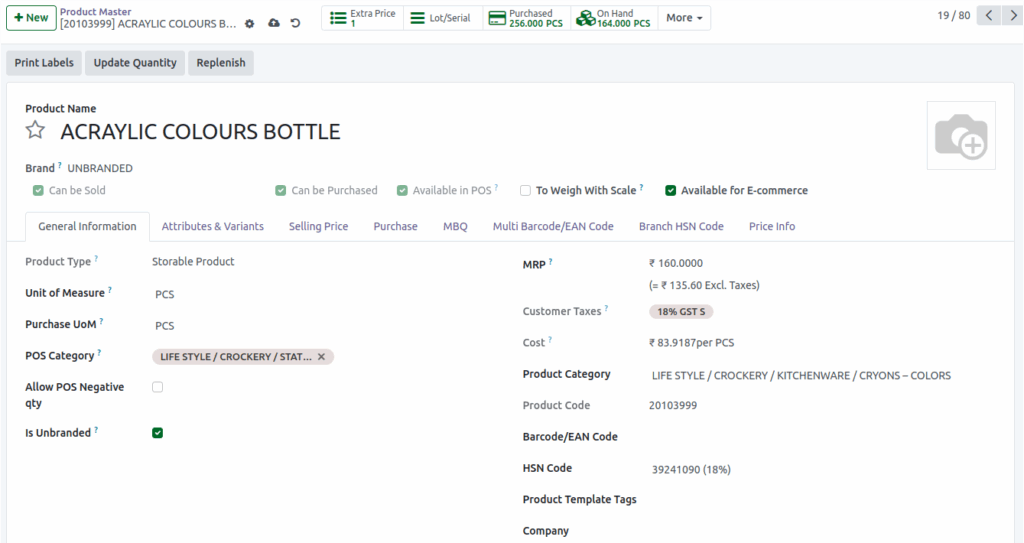Click the cloud save icon
The image size is (1024, 543).
click(274, 23)
